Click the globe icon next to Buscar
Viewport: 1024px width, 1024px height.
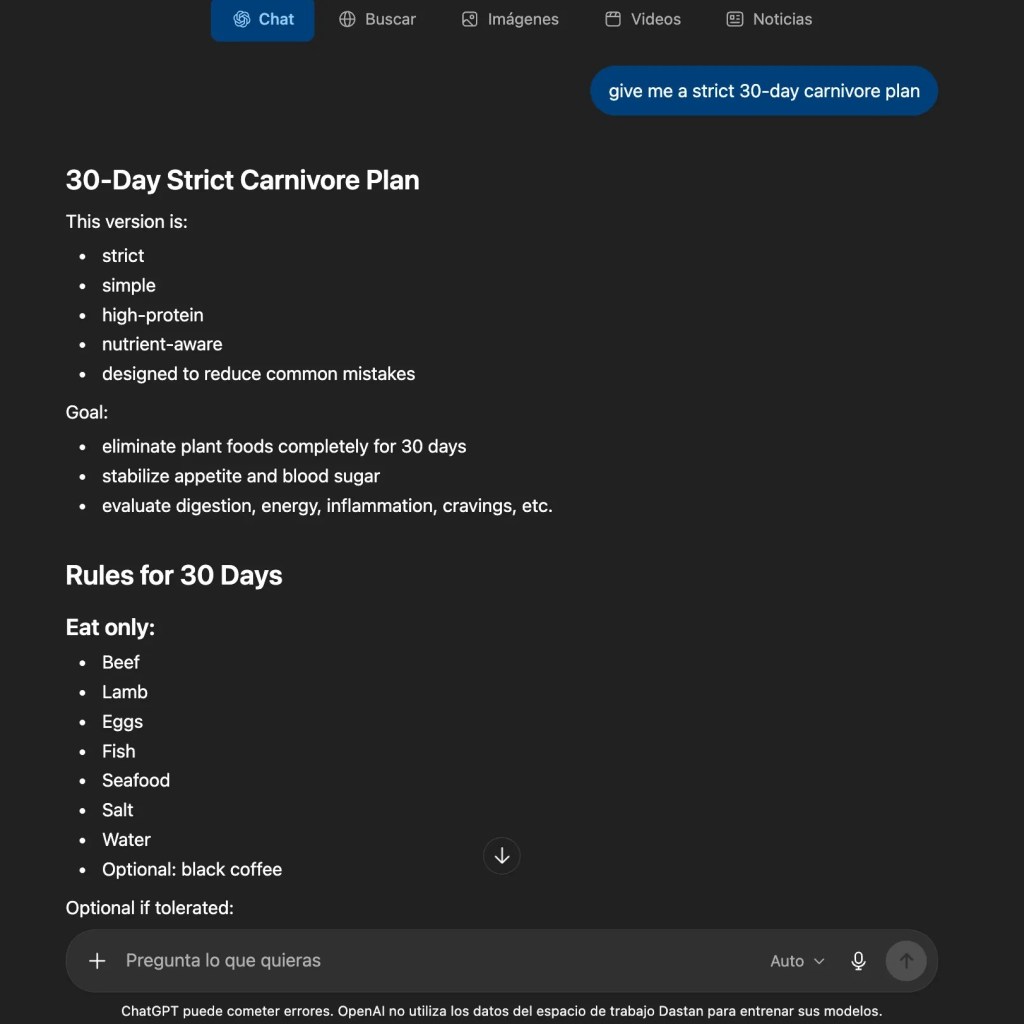347,20
